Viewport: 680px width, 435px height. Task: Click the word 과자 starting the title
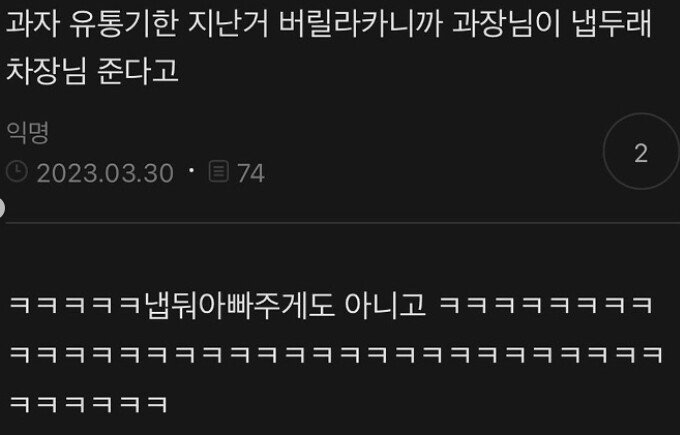[33, 23]
